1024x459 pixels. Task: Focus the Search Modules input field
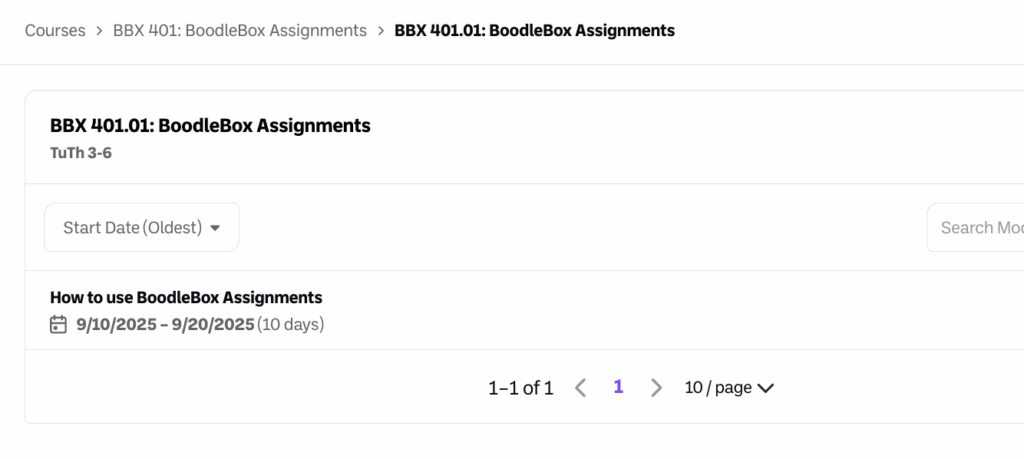980,228
